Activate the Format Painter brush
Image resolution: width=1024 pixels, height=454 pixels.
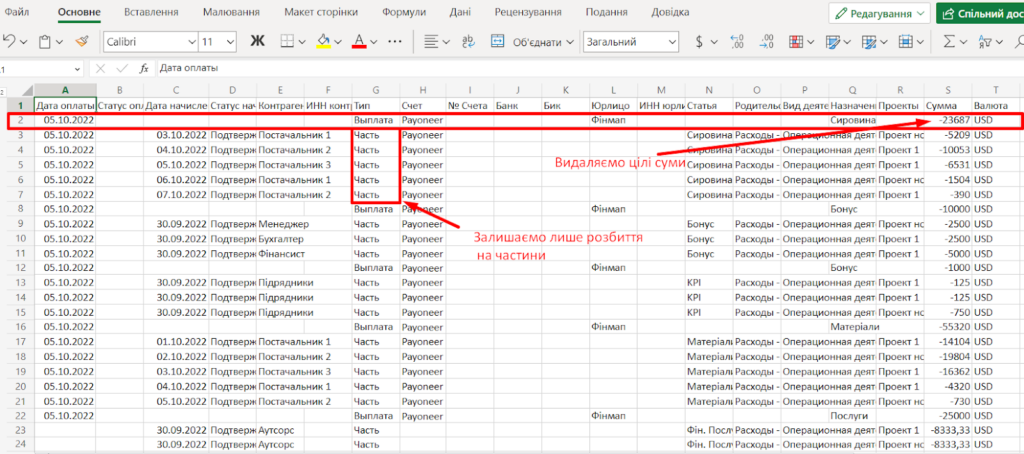coord(82,42)
